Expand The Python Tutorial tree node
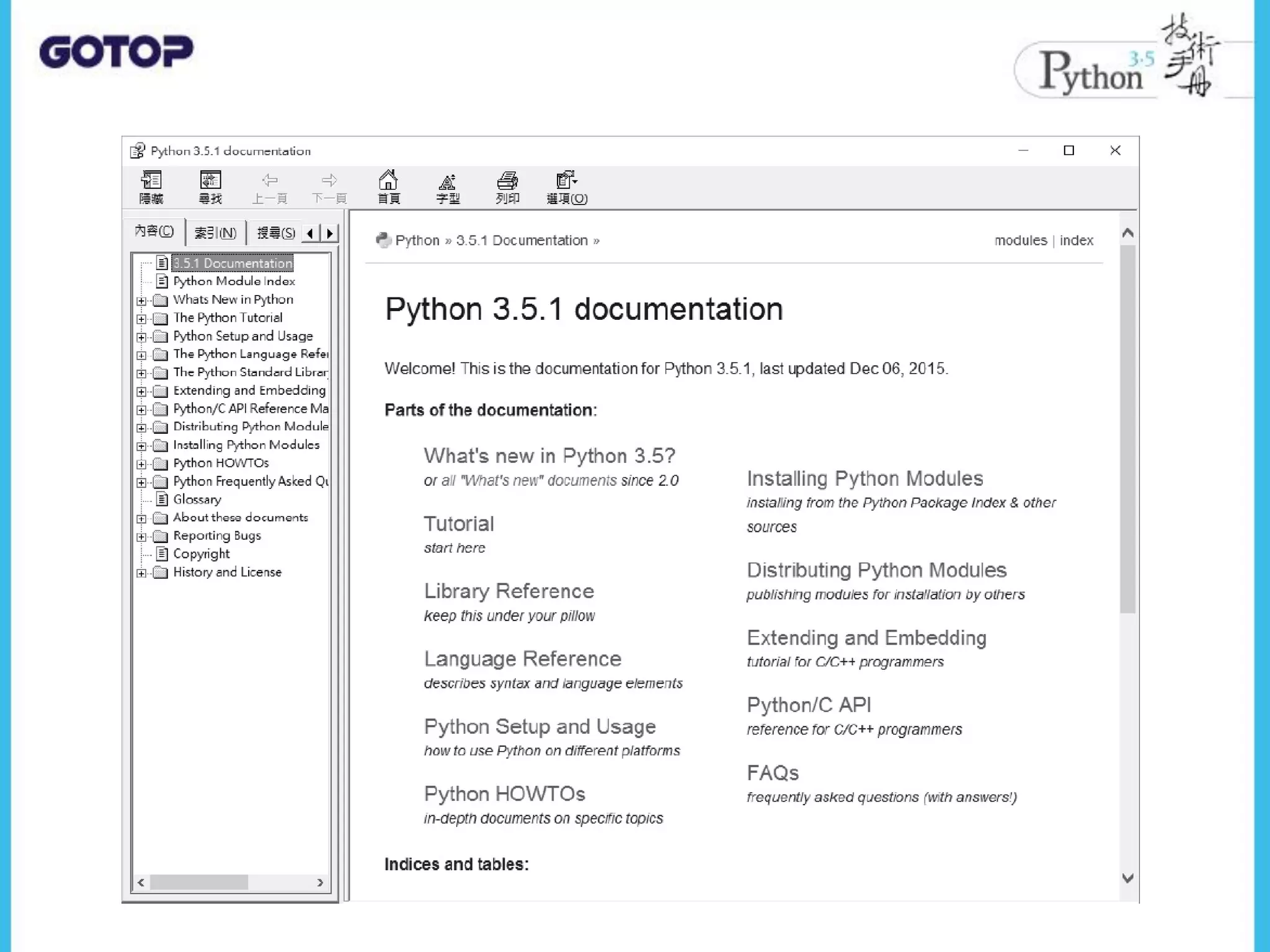1270x952 pixels. coord(141,319)
